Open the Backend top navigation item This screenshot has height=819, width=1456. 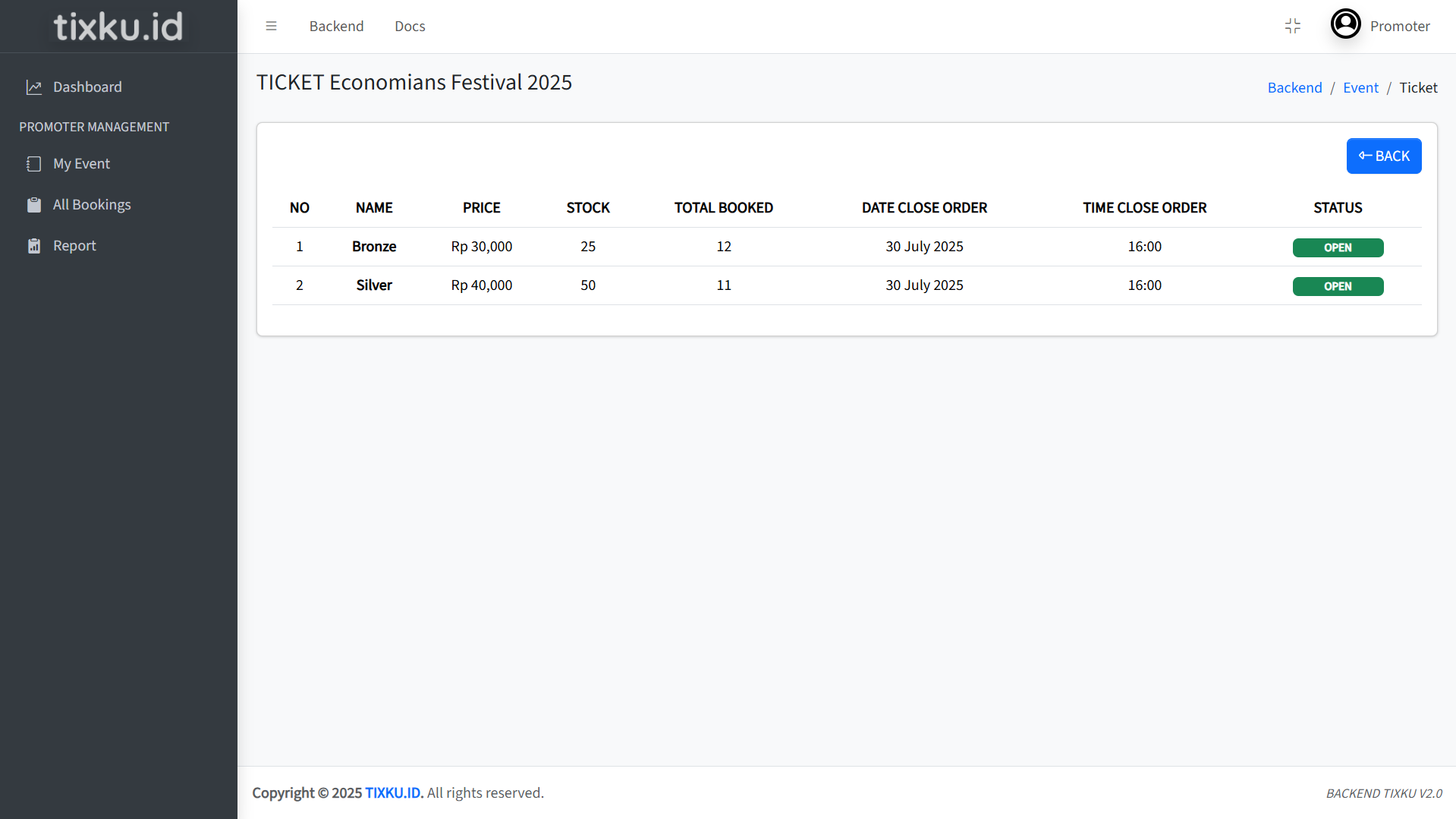[x=336, y=26]
